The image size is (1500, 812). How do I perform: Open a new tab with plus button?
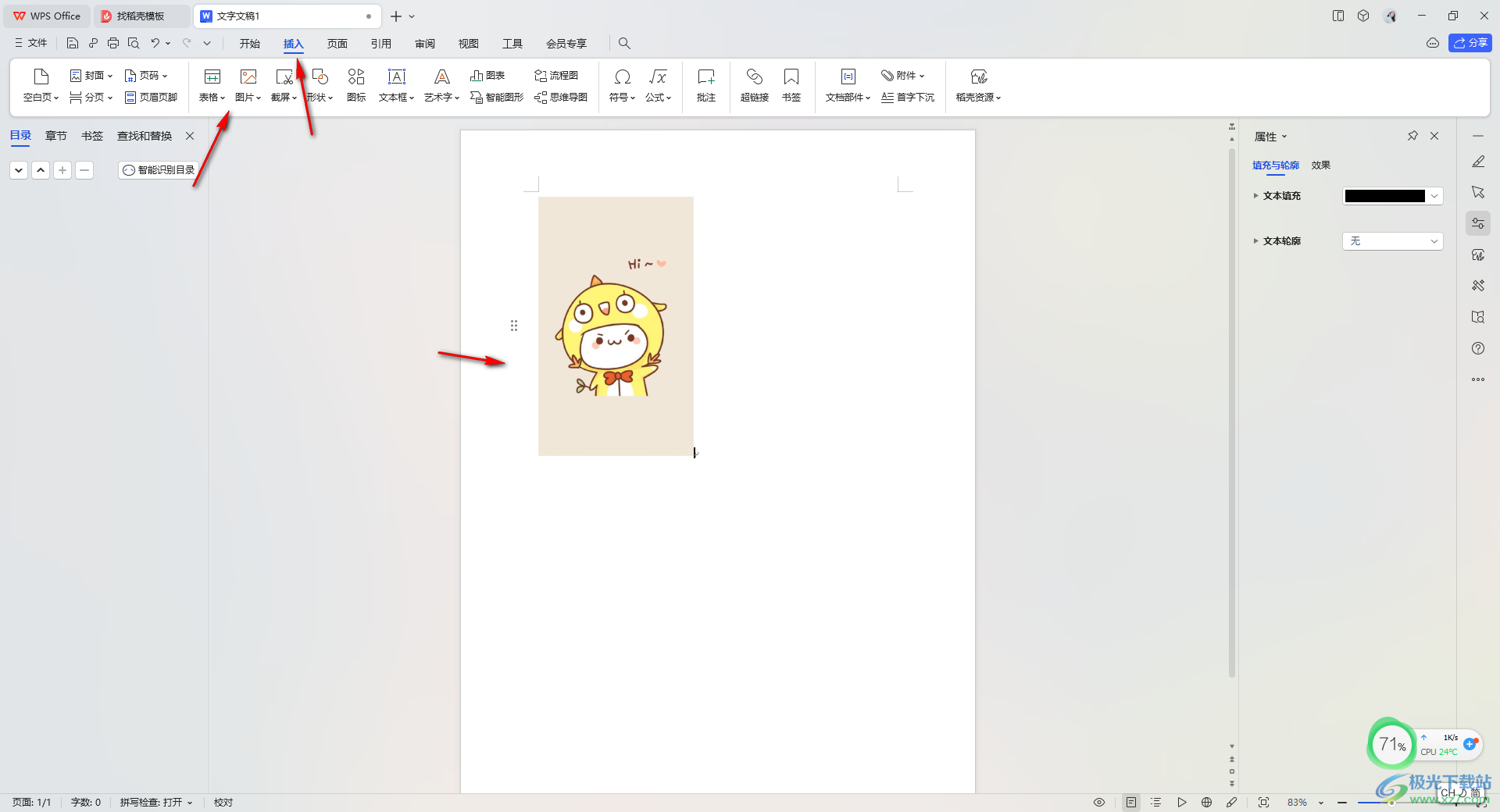(396, 16)
